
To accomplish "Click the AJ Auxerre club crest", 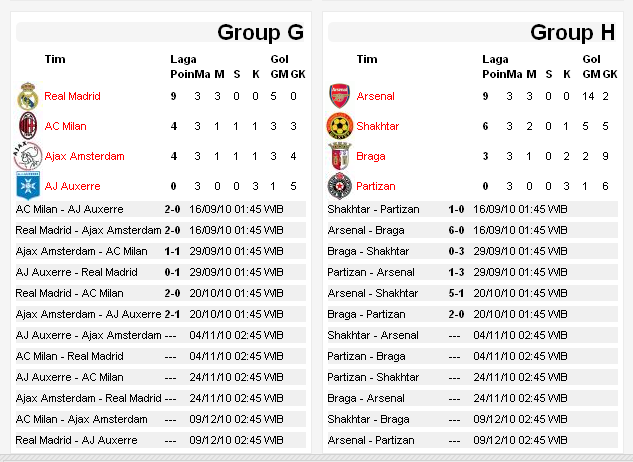I will (x=28, y=187).
